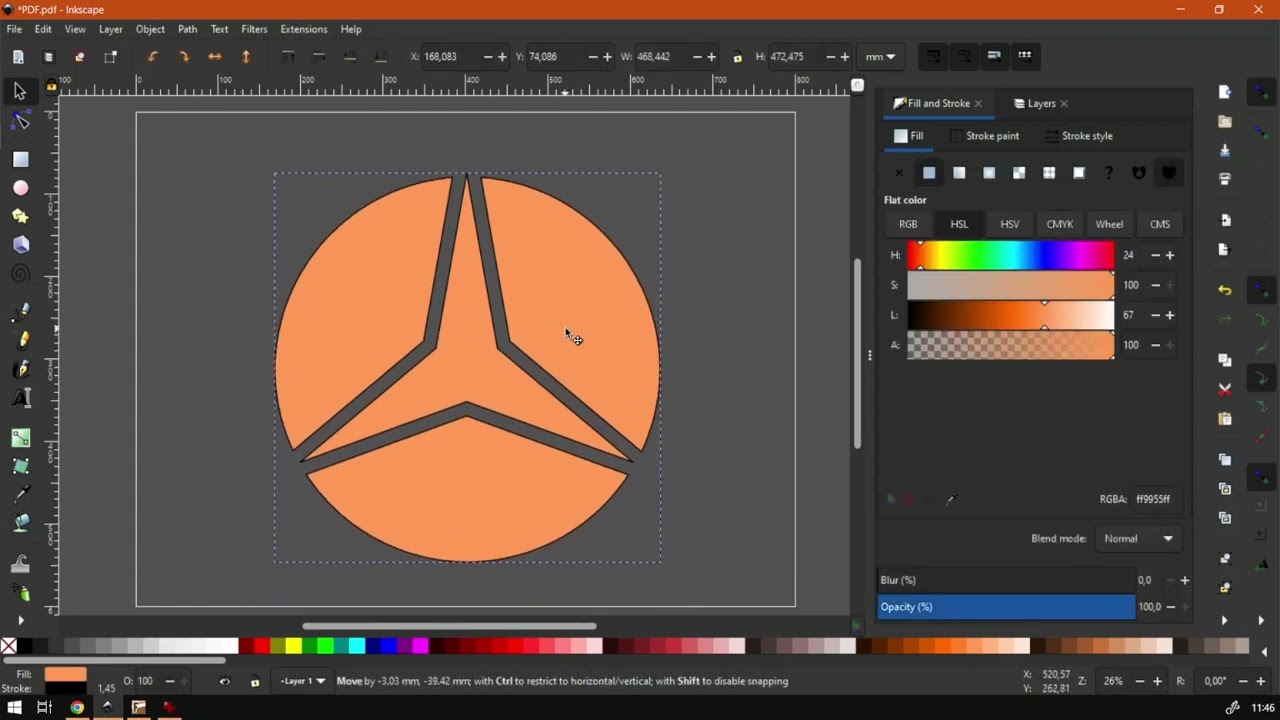Screen dimensions: 1280x720
Task: Flip selected object vertically
Action: (246, 57)
